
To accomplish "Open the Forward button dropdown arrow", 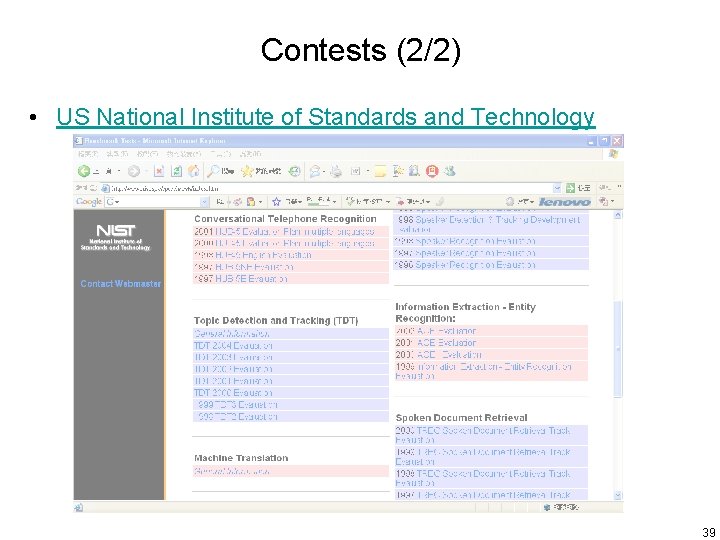I will pos(146,171).
